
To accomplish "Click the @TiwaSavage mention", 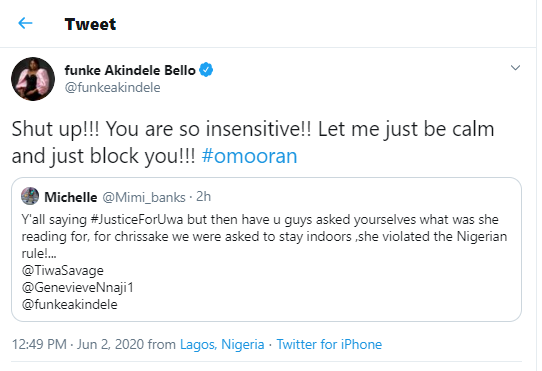I will pyautogui.click(x=63, y=270).
